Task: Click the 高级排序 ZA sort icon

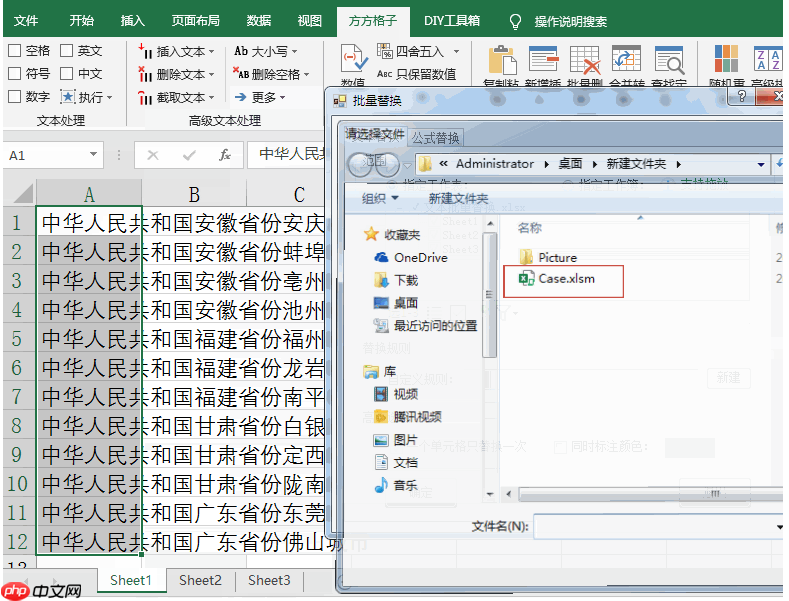Action: pos(768,59)
